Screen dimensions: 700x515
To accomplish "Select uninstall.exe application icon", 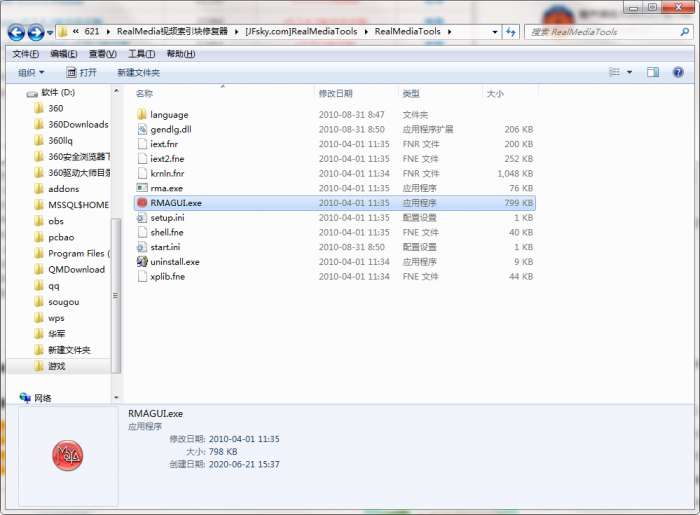I will pyautogui.click(x=142, y=262).
